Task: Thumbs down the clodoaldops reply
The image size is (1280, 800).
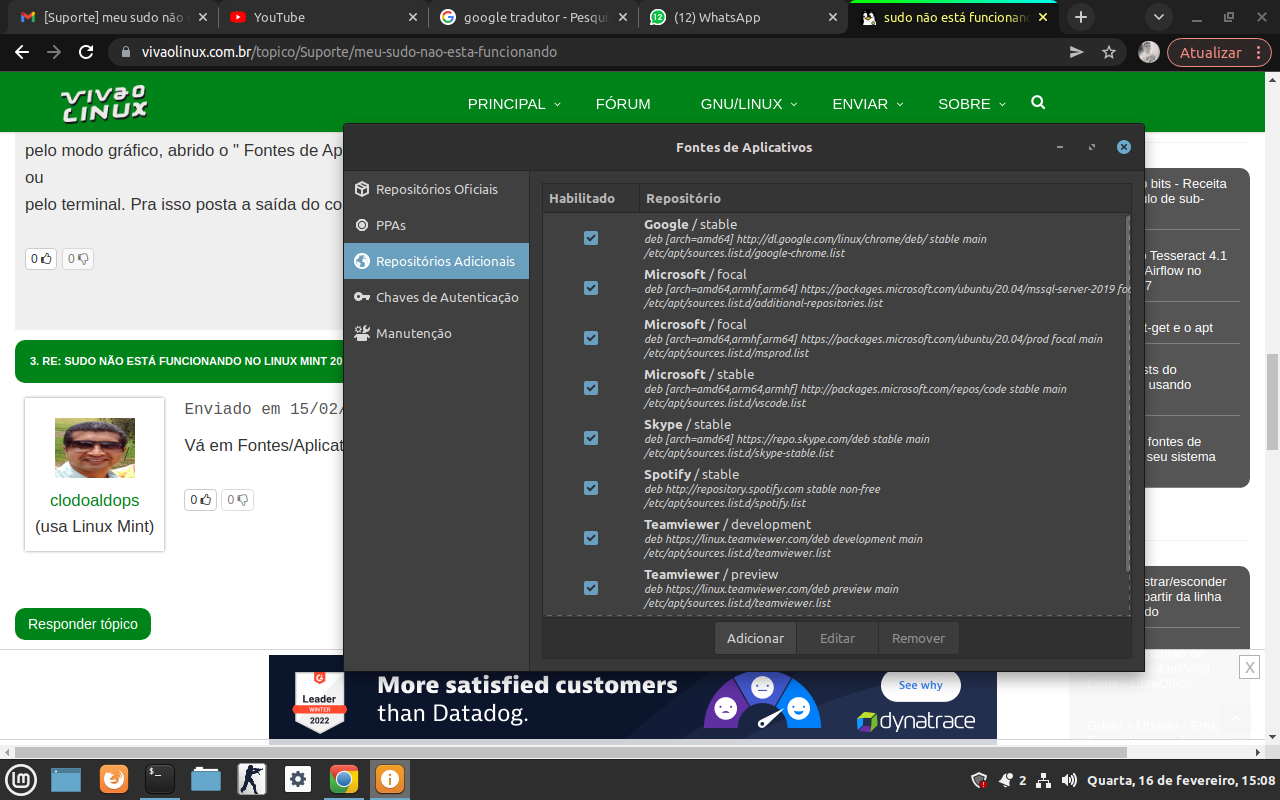Action: [x=237, y=499]
